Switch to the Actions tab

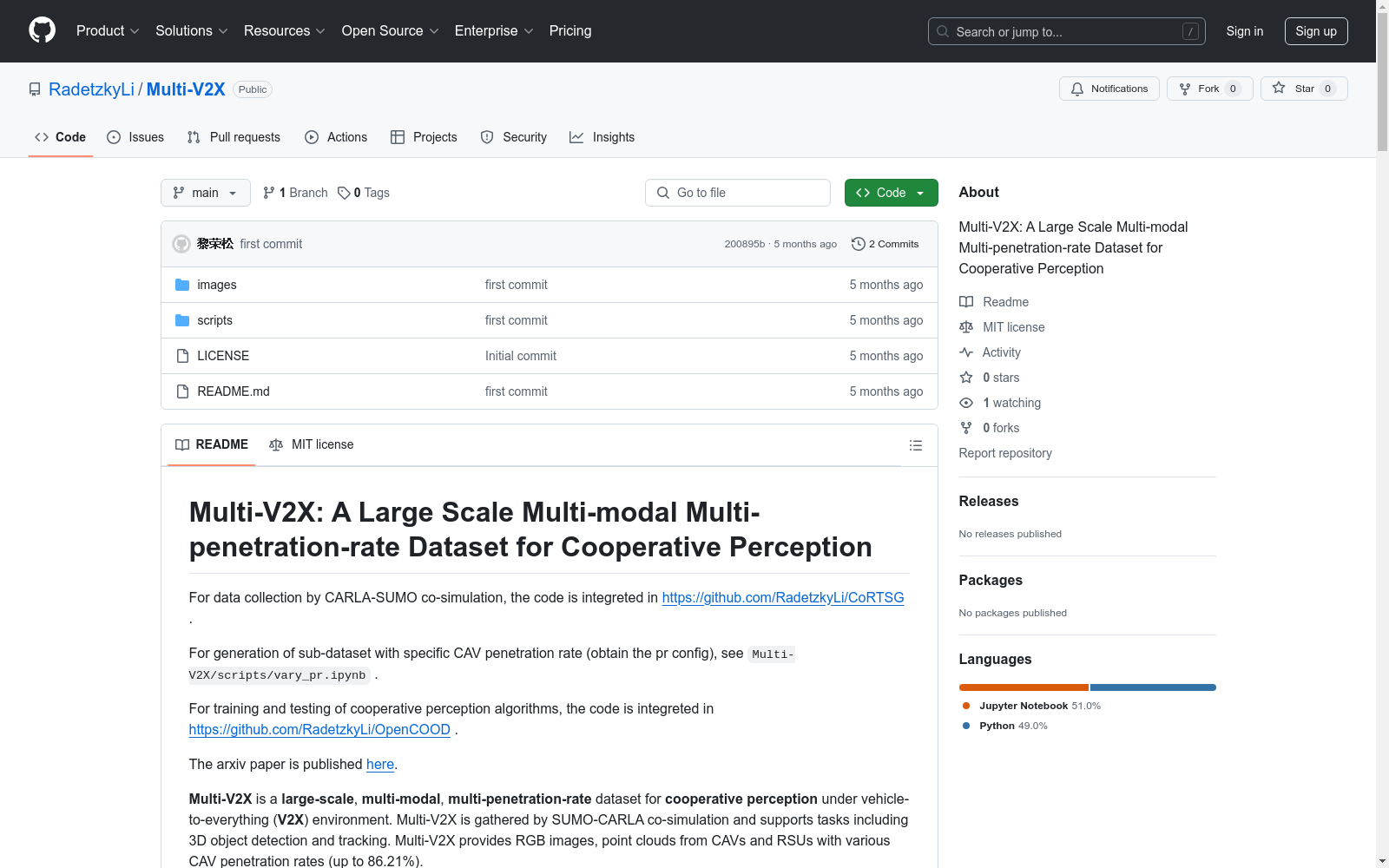tap(336, 137)
